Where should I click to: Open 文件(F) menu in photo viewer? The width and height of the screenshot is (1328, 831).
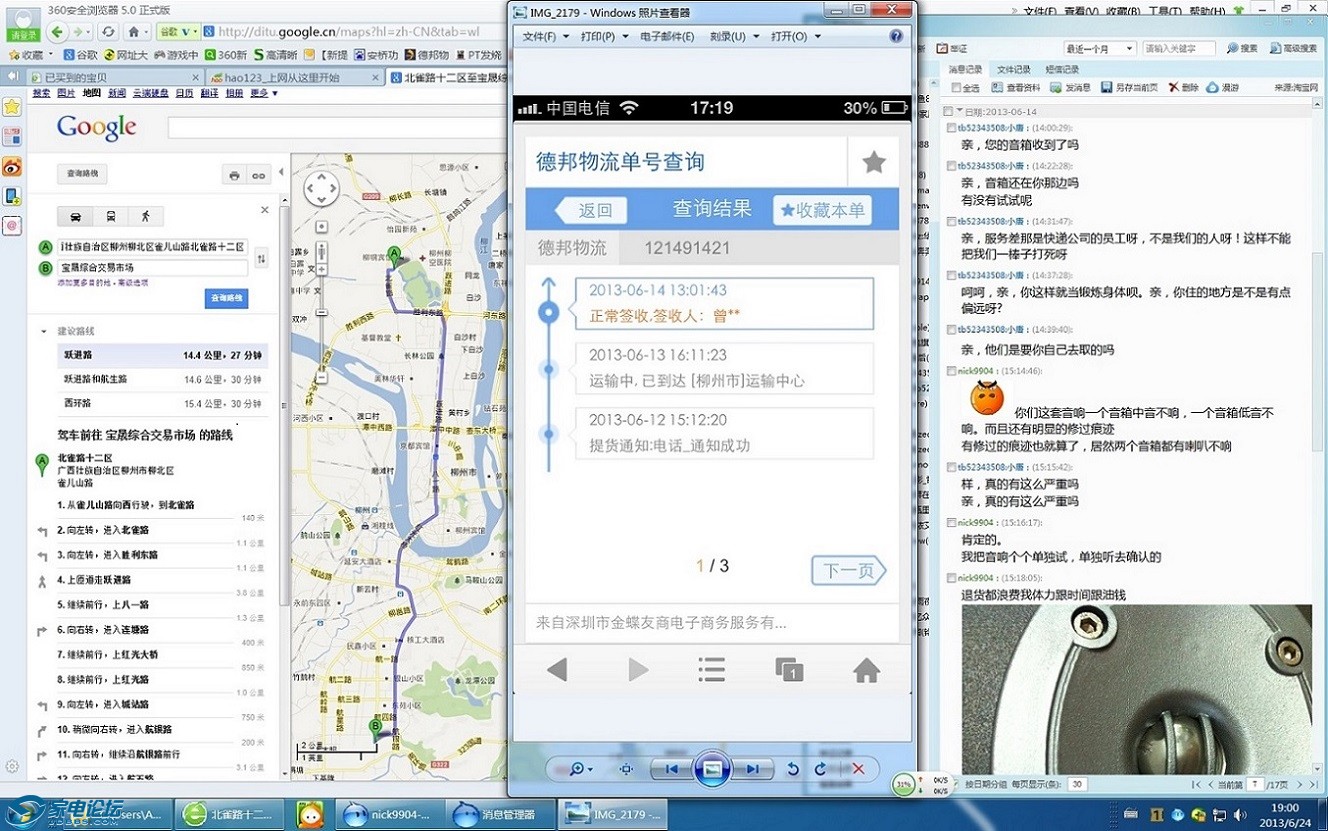[x=543, y=36]
